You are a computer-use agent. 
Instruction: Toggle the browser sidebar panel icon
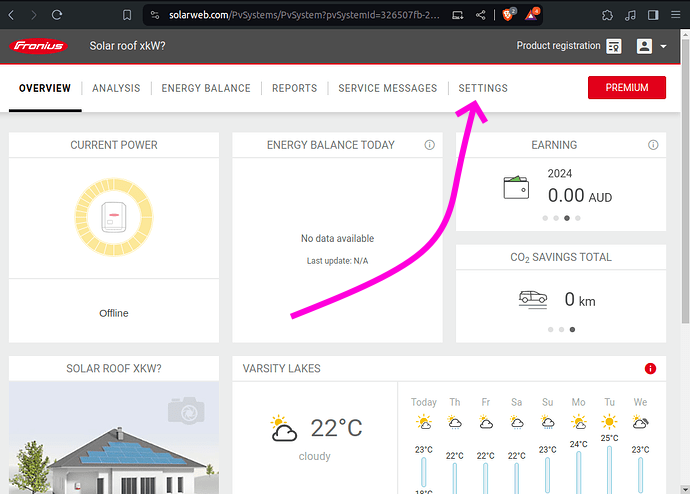653,15
